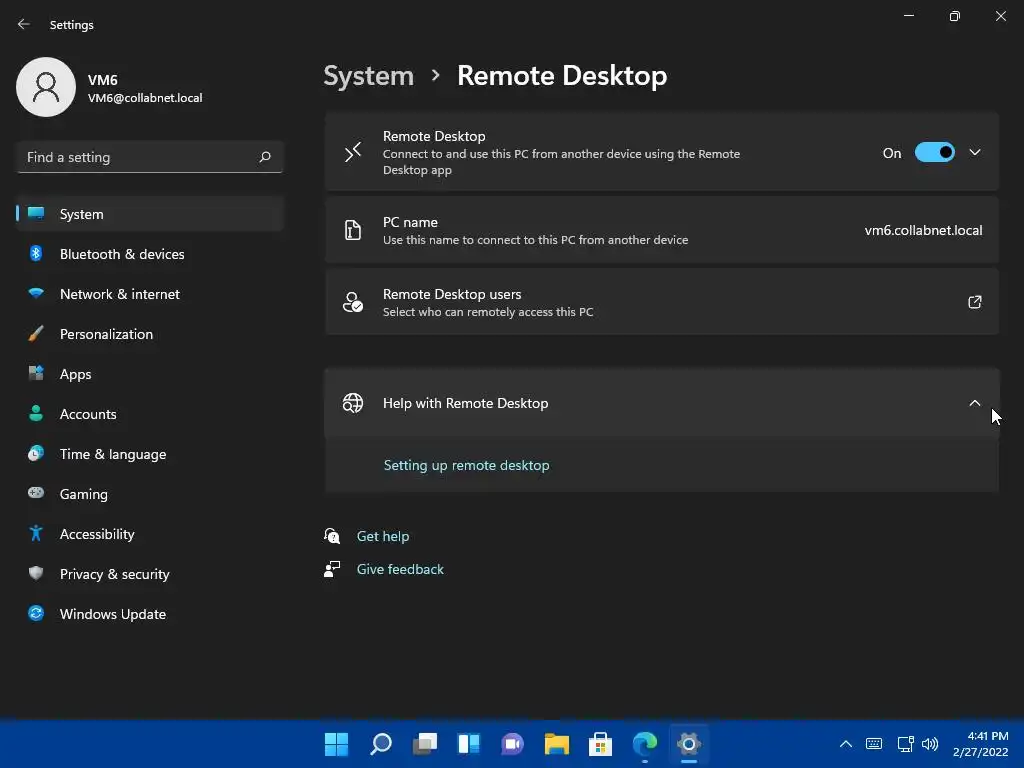Image resolution: width=1024 pixels, height=768 pixels.
Task: Open File Explorer from taskbar
Action: tap(556, 744)
